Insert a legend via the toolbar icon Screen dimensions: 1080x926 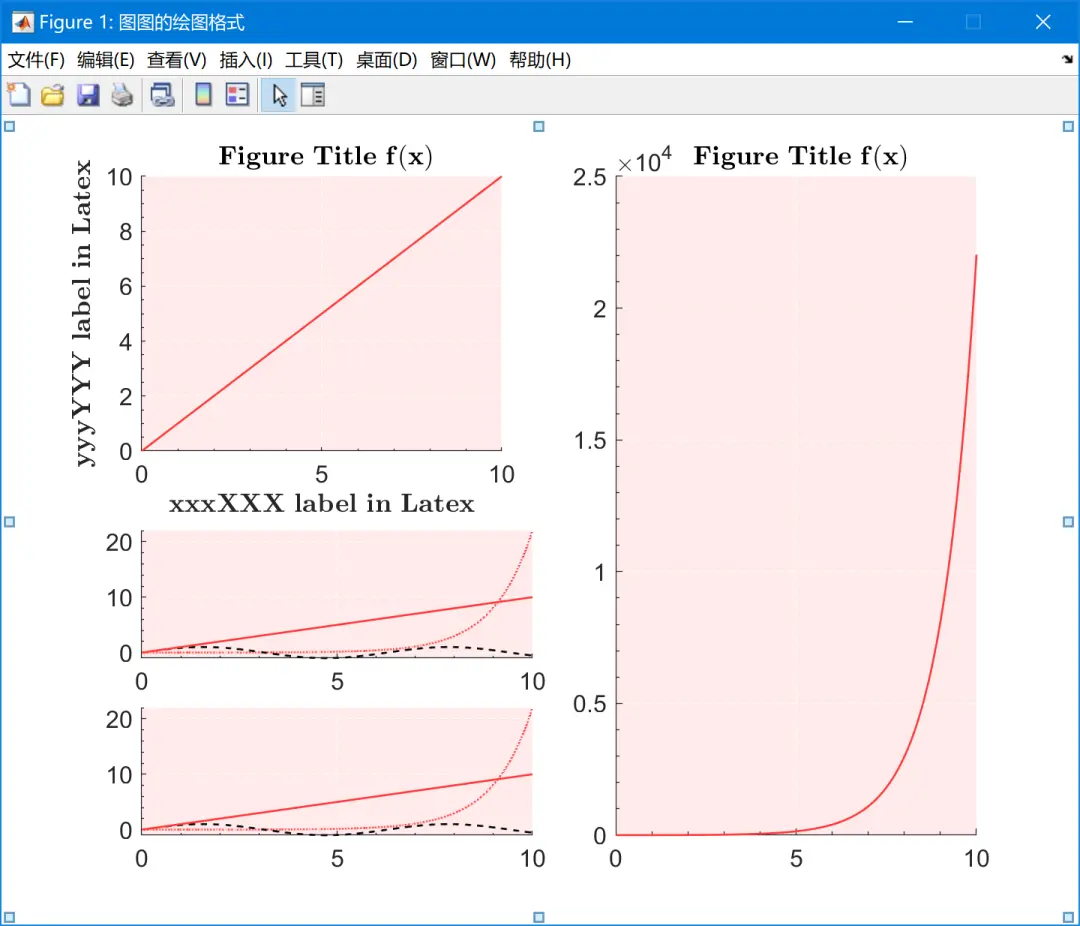click(x=237, y=95)
